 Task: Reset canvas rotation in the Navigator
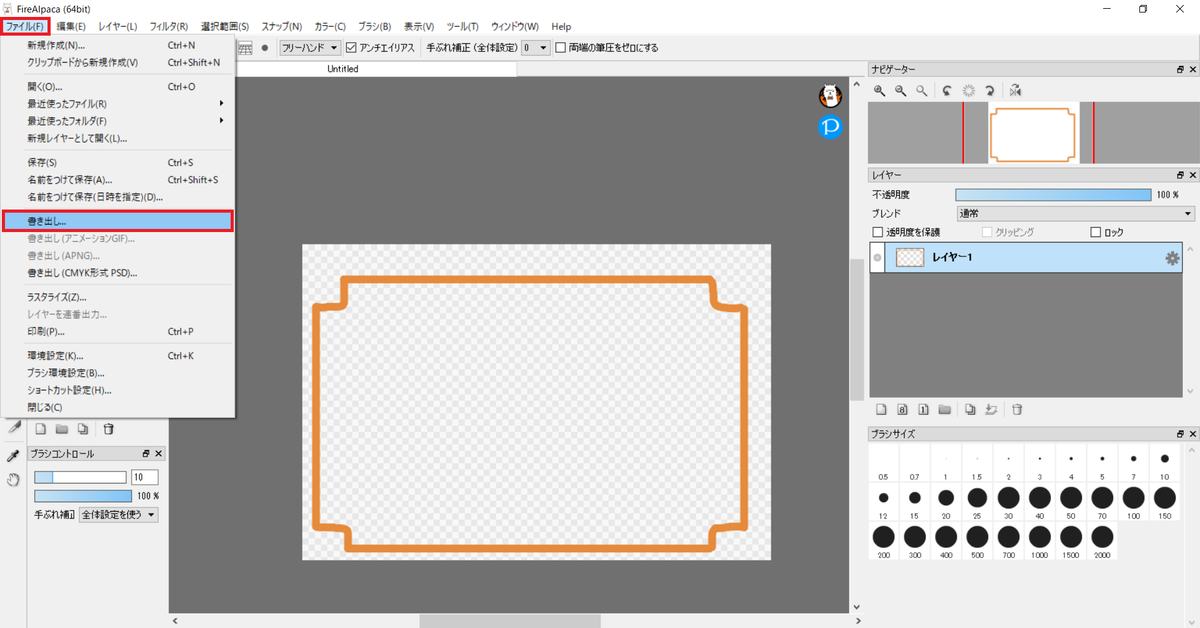968,90
